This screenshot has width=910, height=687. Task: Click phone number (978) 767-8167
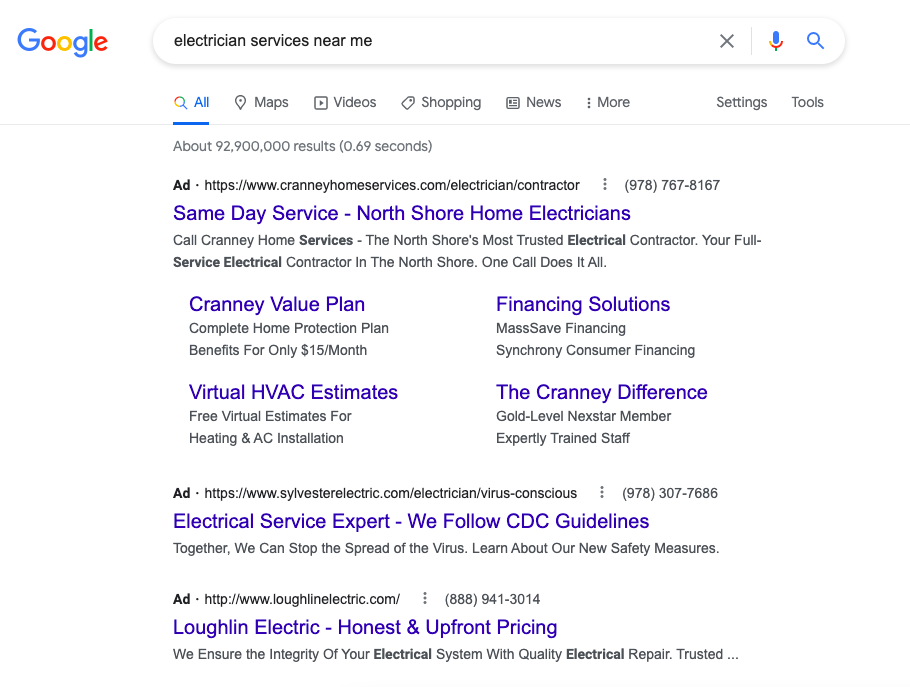tap(672, 185)
